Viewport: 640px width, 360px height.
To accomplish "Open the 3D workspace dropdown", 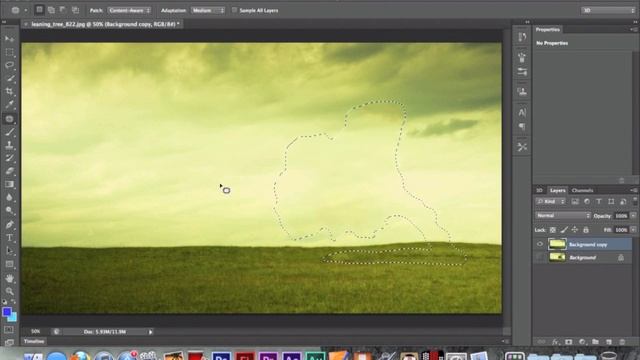I will tap(608, 10).
